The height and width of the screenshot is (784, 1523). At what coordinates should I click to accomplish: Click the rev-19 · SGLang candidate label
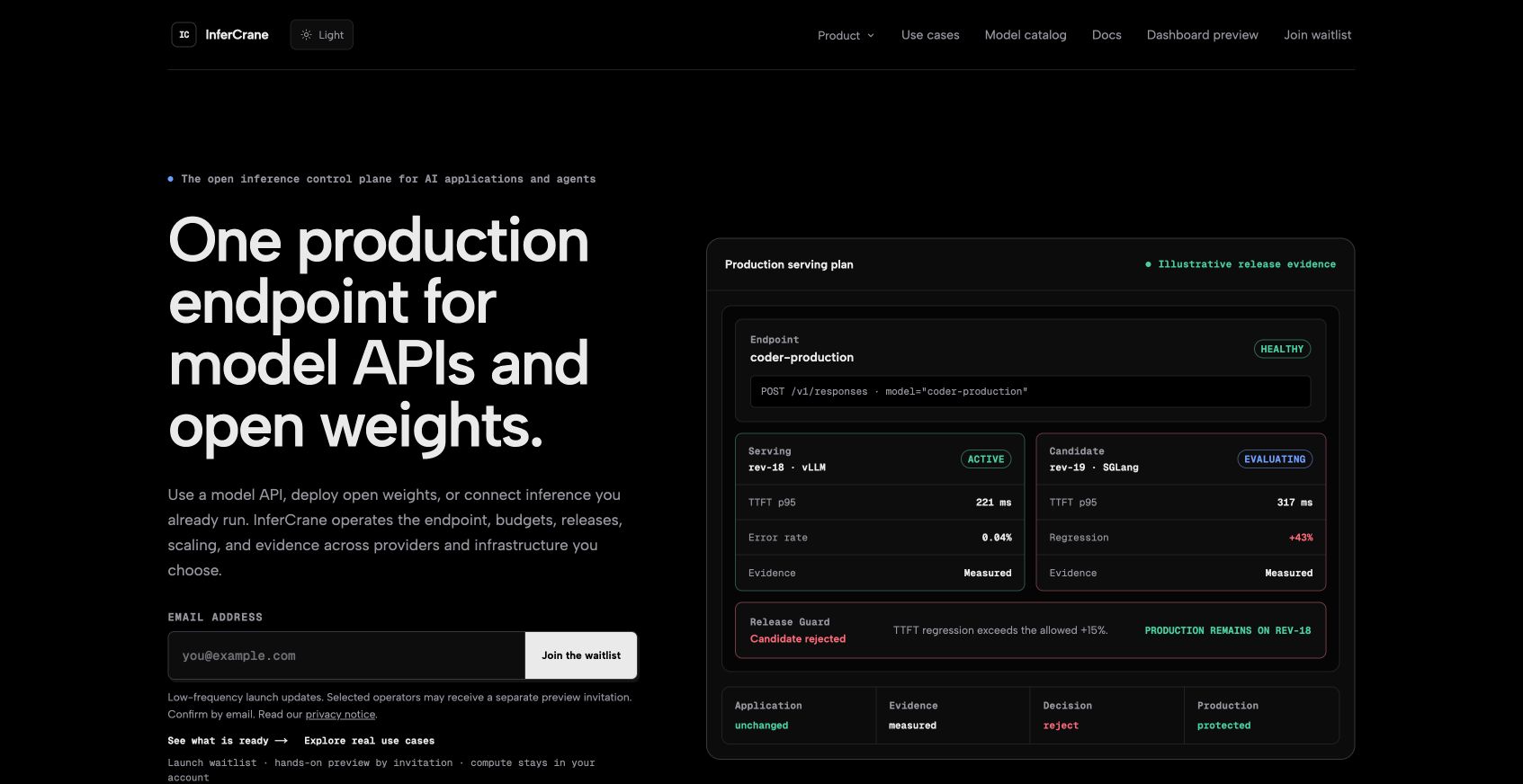click(x=1094, y=468)
